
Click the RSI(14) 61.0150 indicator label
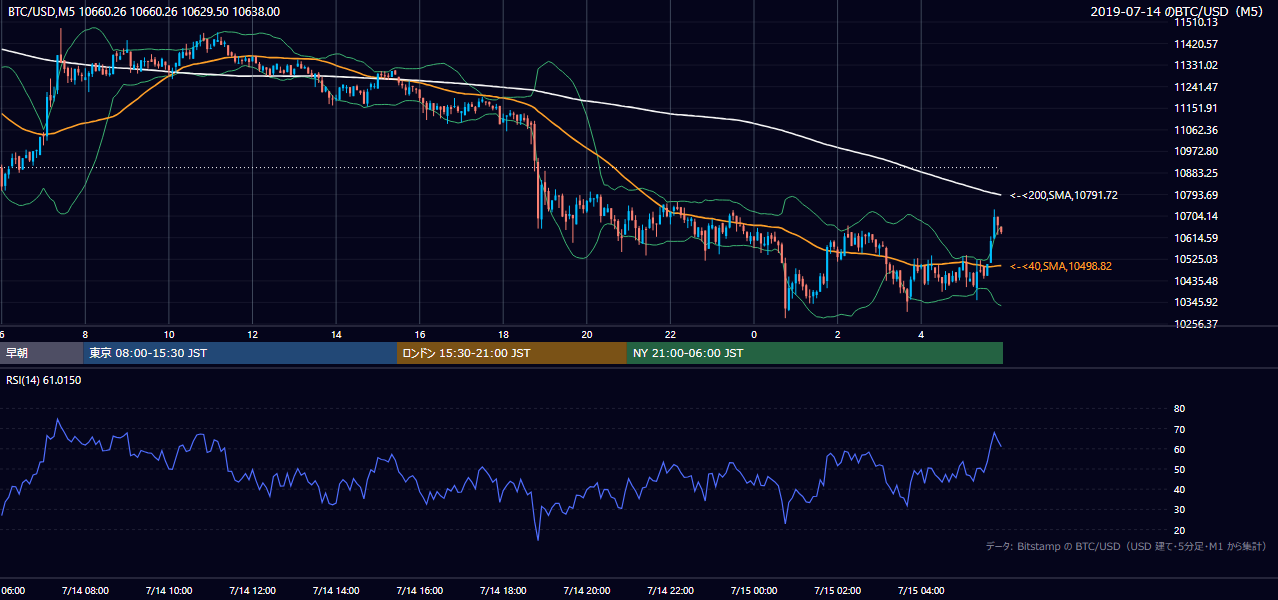44,380
